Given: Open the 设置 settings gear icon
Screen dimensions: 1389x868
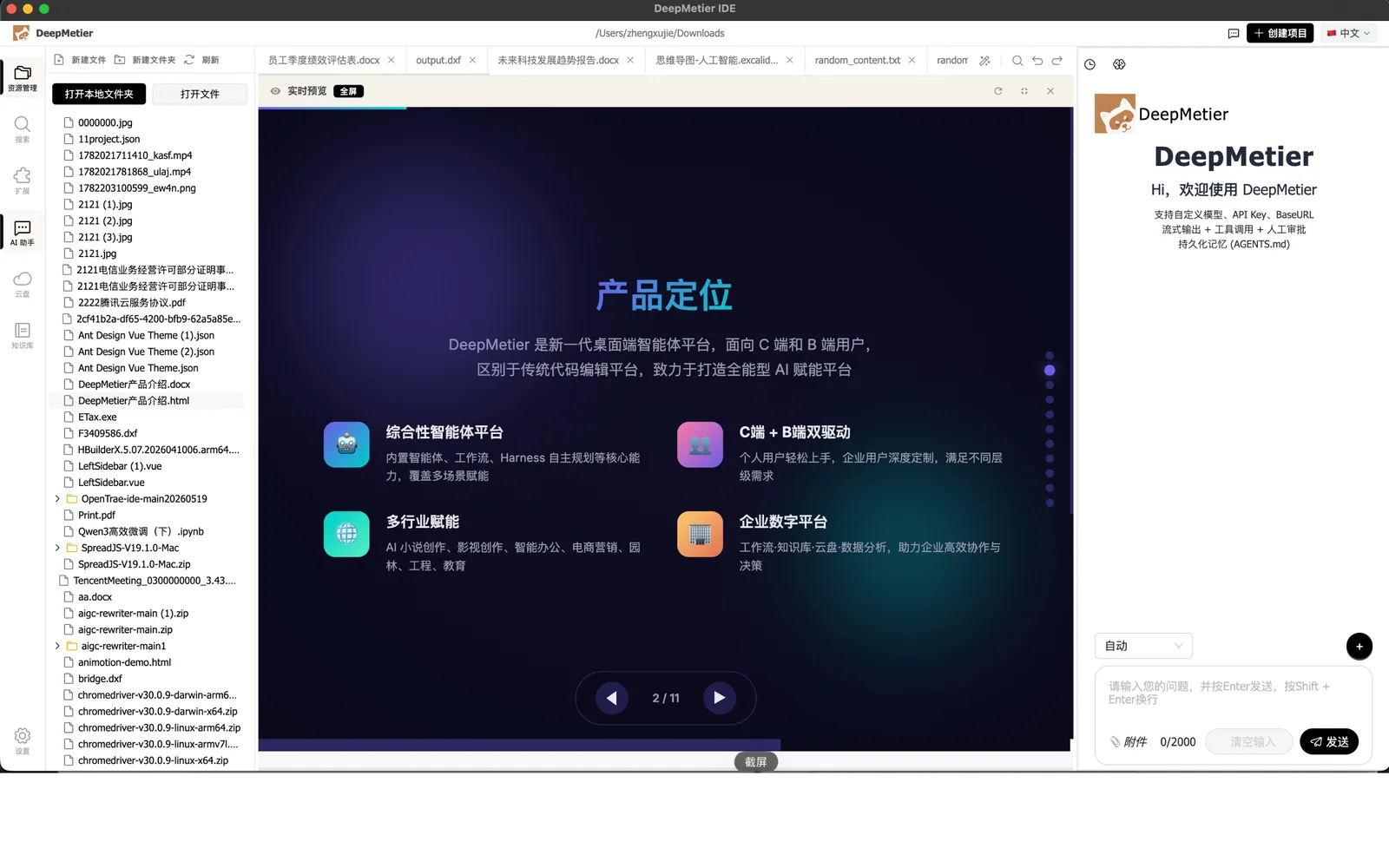Looking at the screenshot, I should coord(23,740).
